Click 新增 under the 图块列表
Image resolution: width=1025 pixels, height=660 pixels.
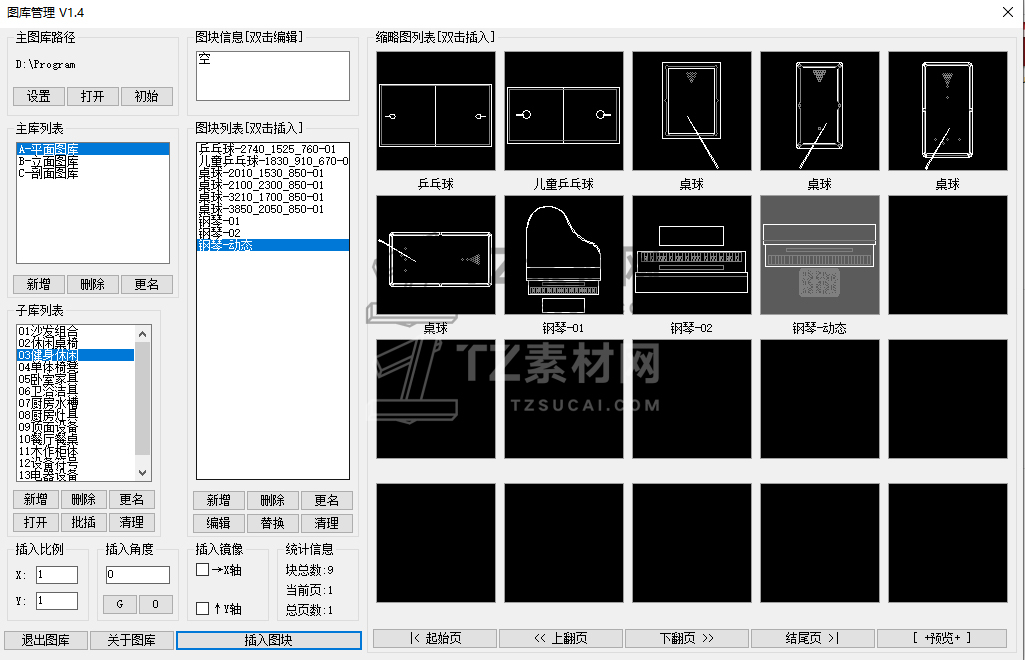tap(218, 500)
